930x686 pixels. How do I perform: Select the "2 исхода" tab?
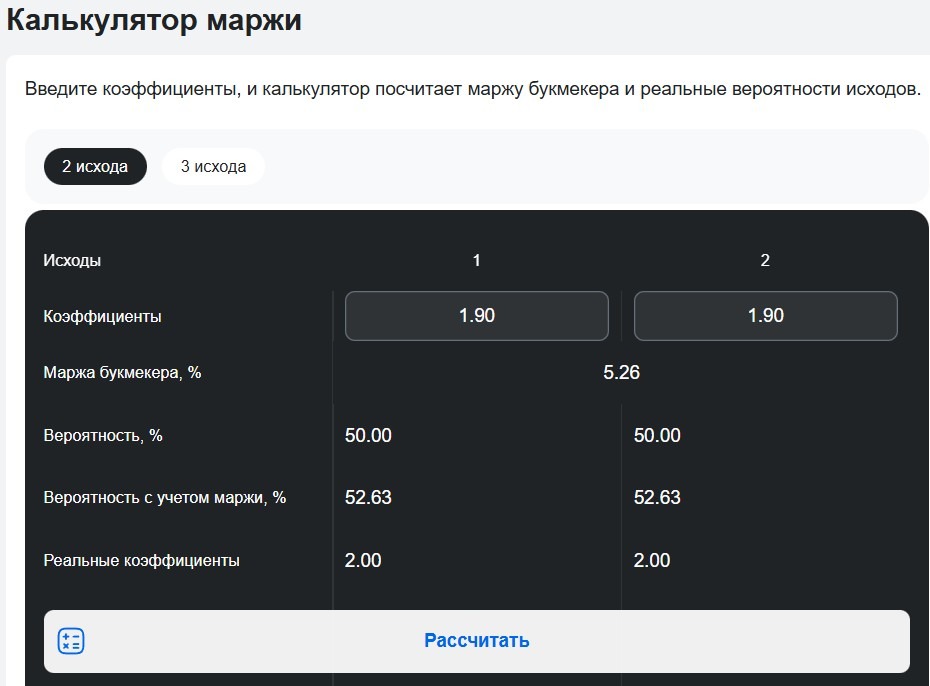coord(95,167)
